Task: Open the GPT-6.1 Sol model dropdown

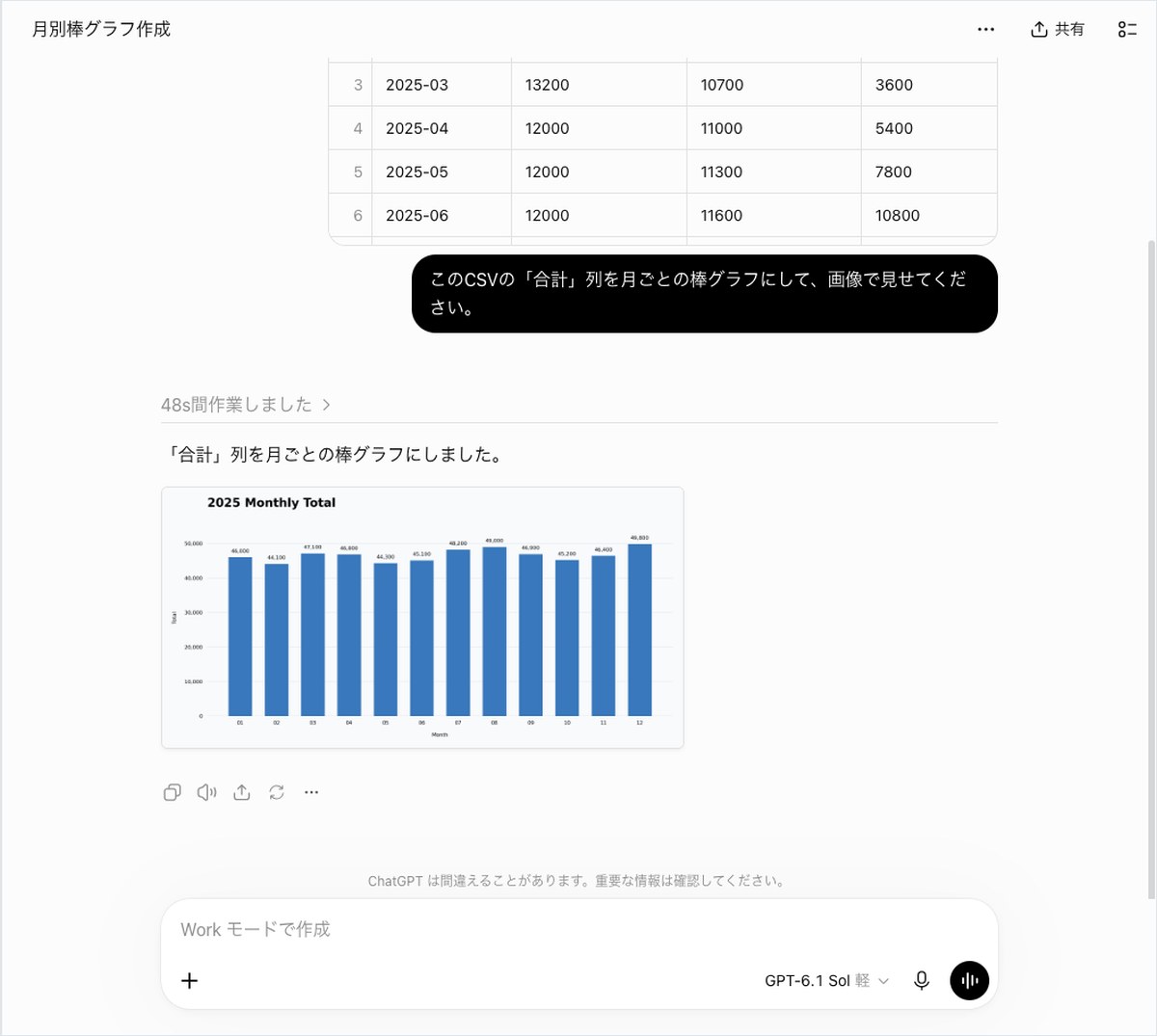Action: (826, 980)
